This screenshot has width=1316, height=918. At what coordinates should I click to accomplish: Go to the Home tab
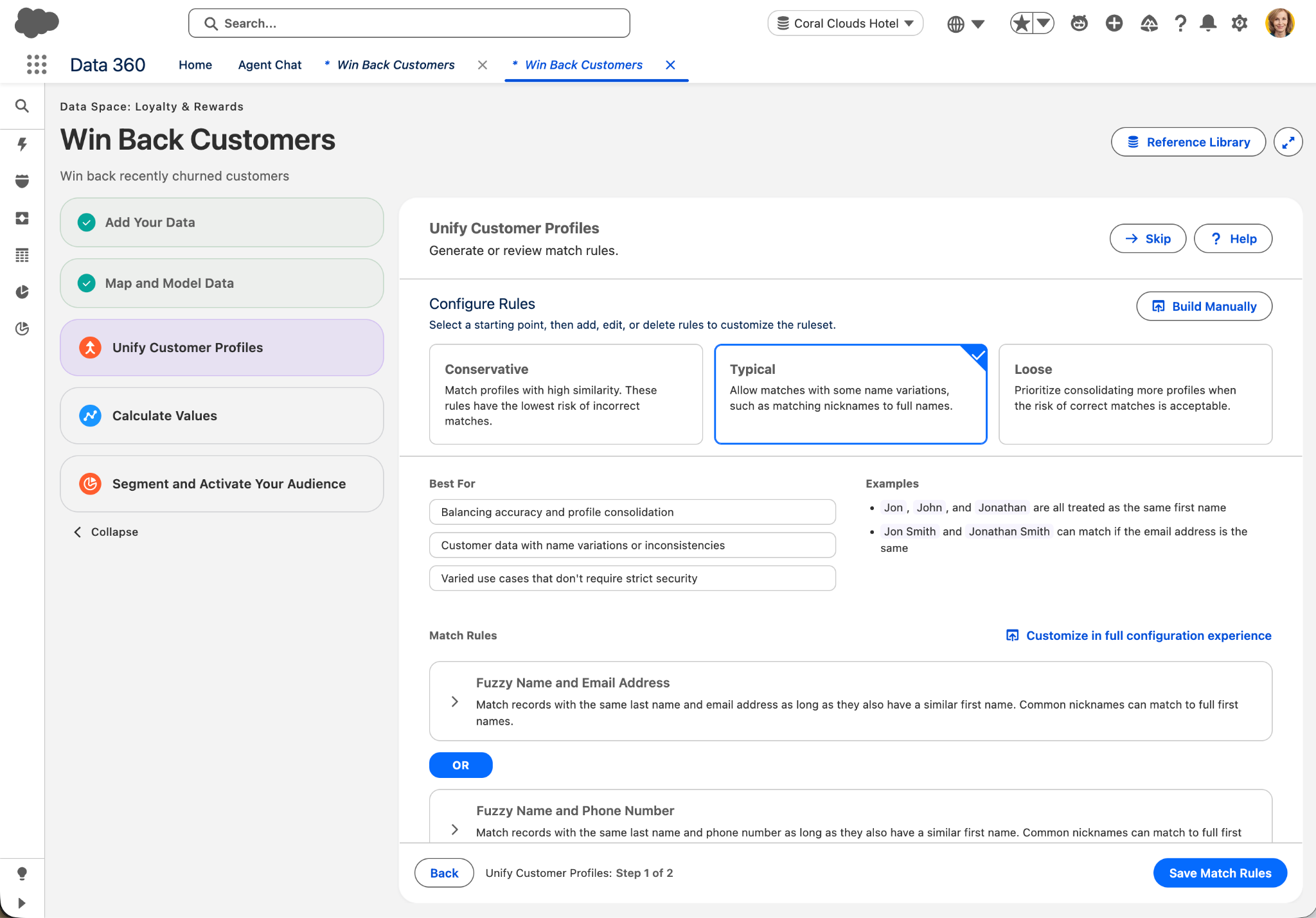tap(195, 65)
